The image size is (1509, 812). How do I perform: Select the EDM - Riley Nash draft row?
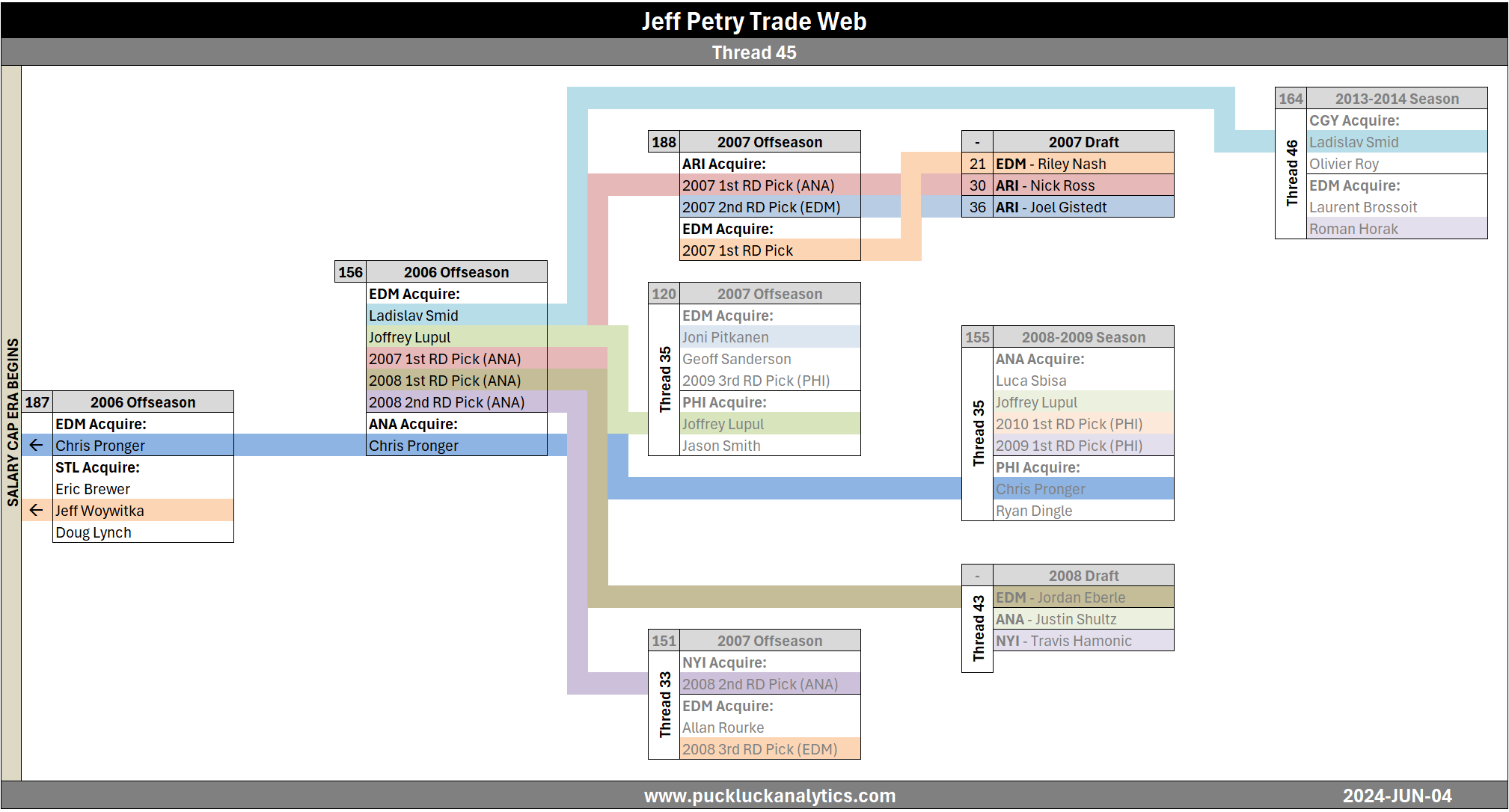click(1083, 164)
